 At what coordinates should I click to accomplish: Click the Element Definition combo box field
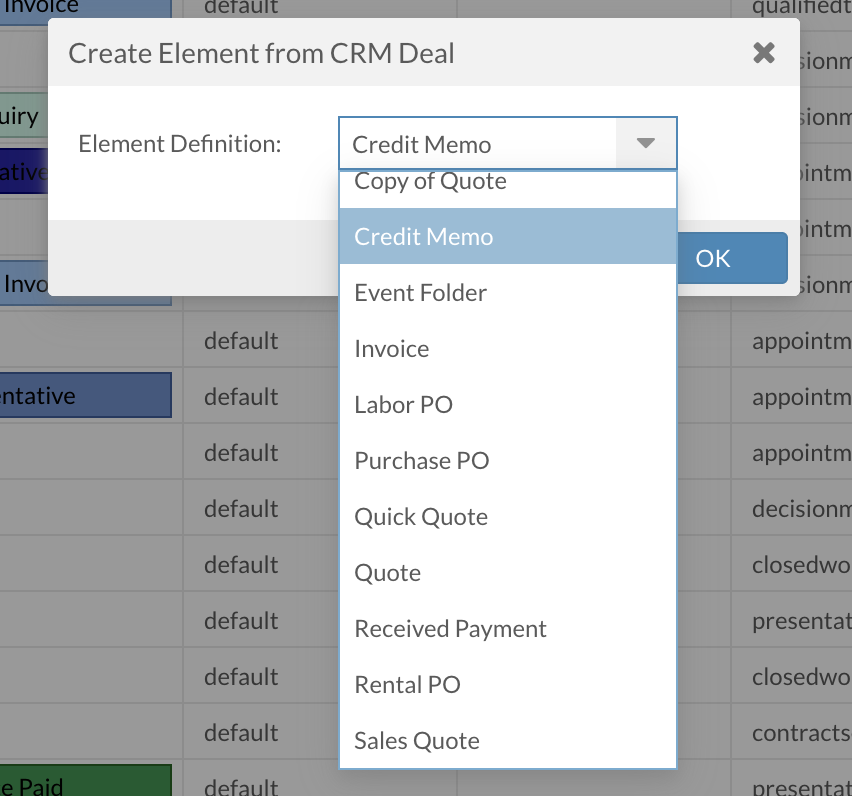pos(478,144)
